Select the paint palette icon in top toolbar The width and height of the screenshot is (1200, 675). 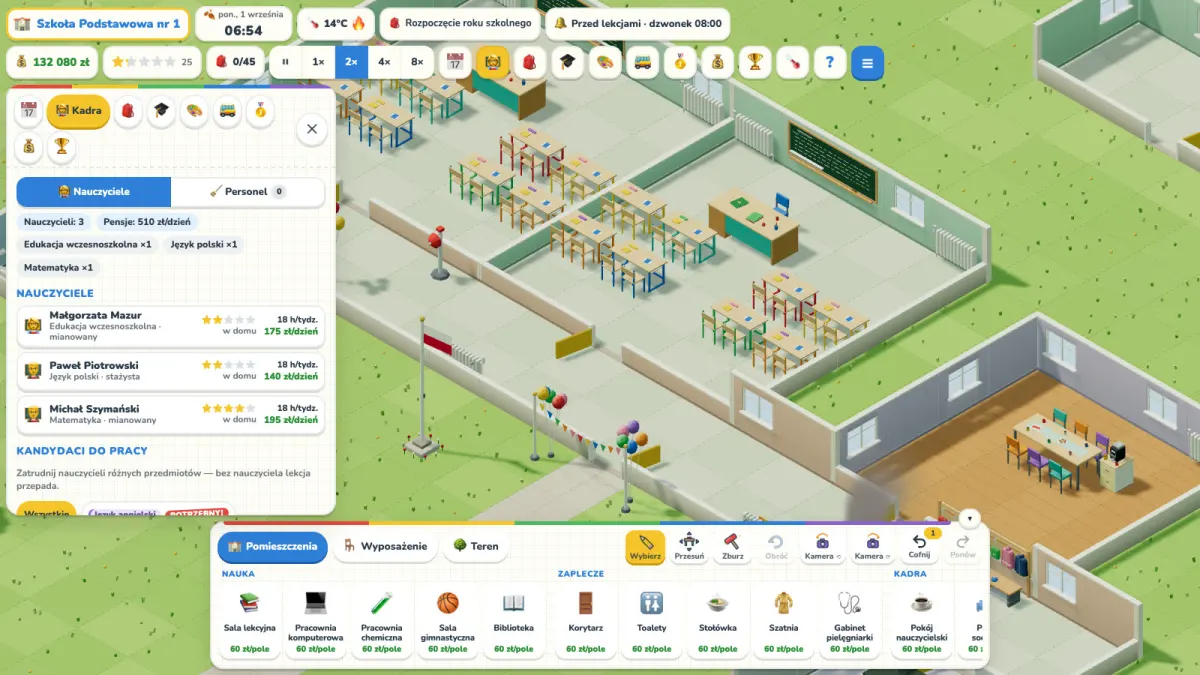pos(605,62)
